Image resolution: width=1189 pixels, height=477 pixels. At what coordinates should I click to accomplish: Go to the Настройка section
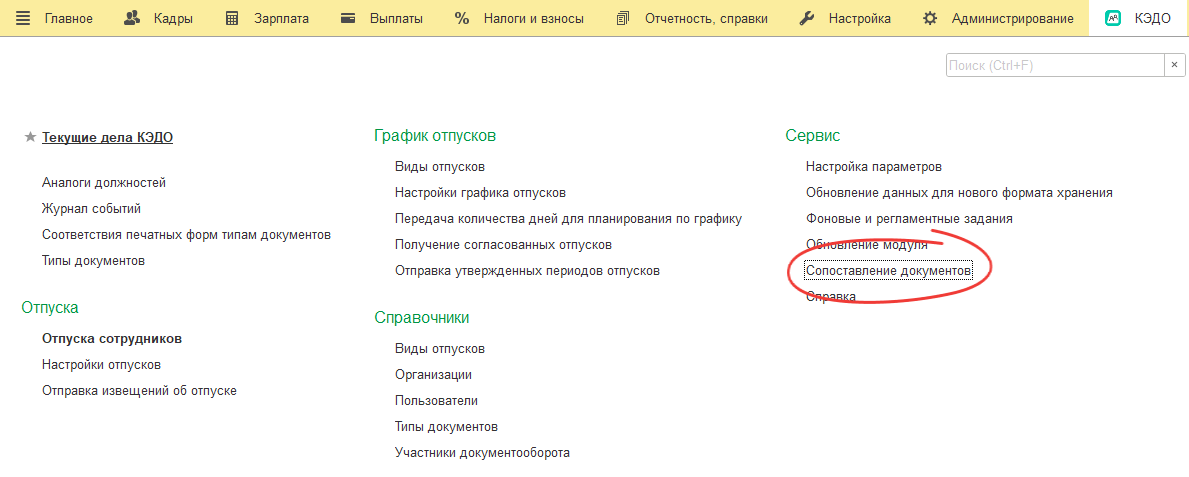pyautogui.click(x=860, y=18)
